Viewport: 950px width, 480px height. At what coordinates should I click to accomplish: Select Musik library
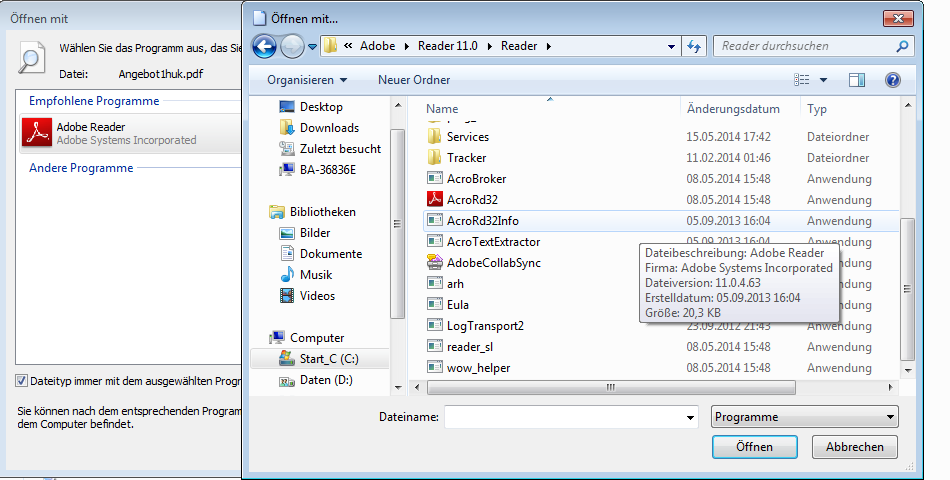pos(306,275)
